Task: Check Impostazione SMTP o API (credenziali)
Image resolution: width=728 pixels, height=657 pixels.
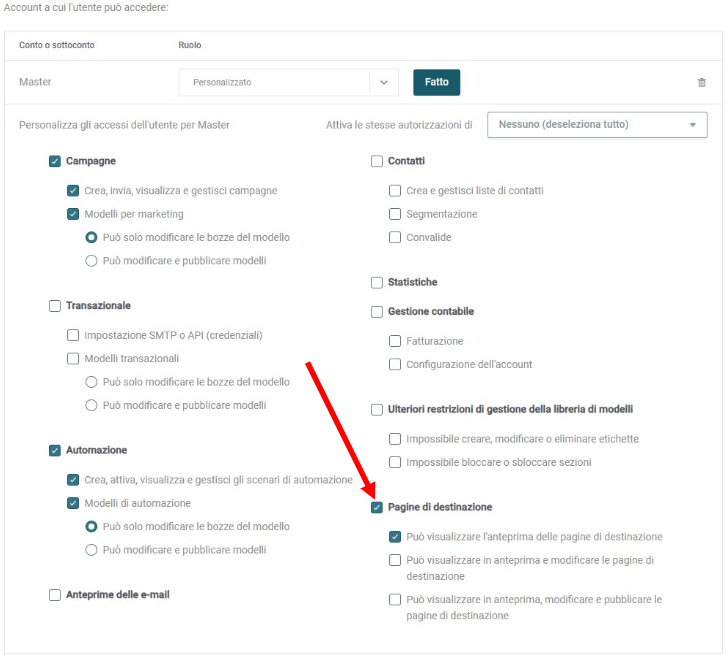Action: 73,335
